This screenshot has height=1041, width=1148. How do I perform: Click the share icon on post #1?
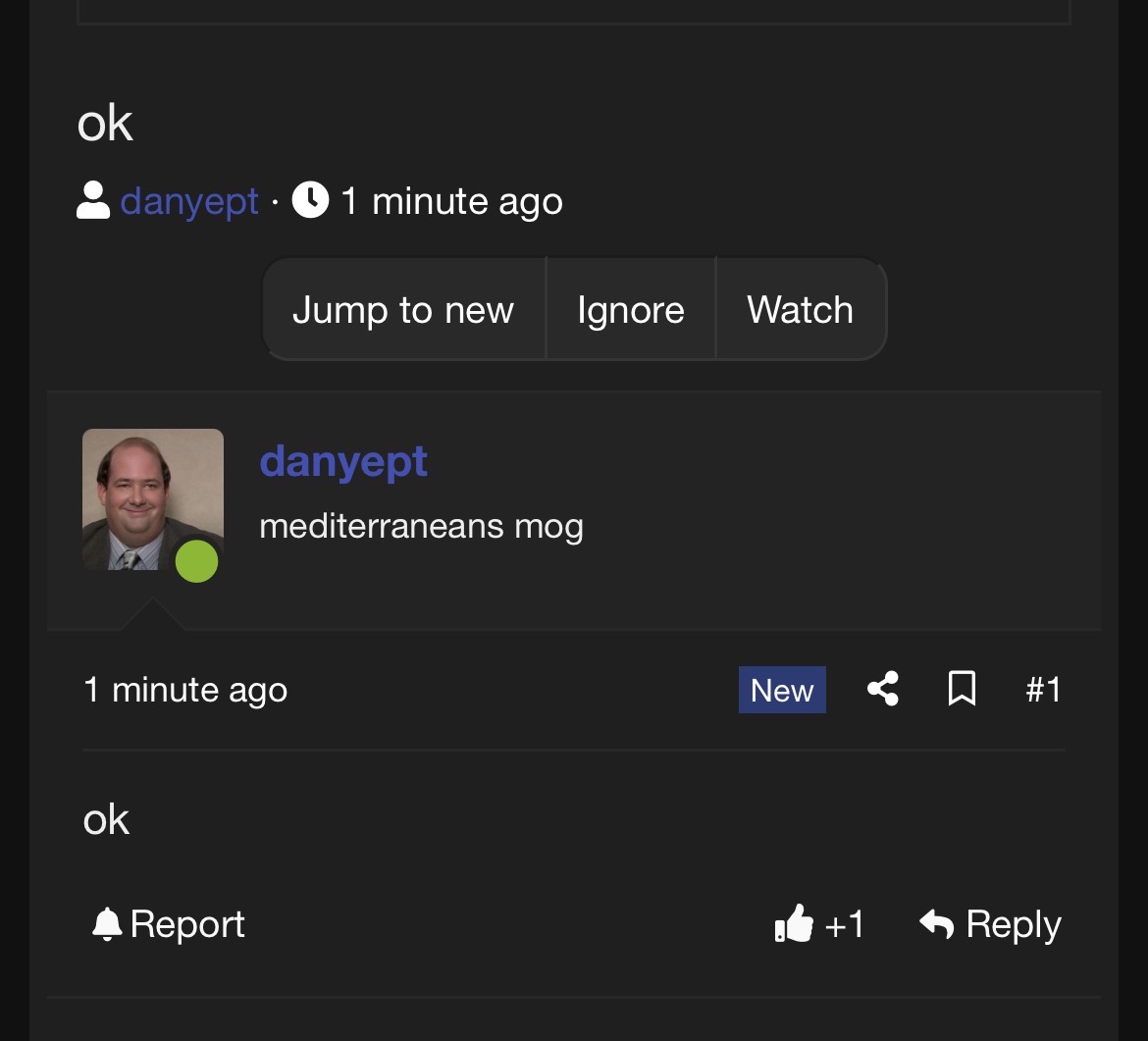(x=883, y=689)
